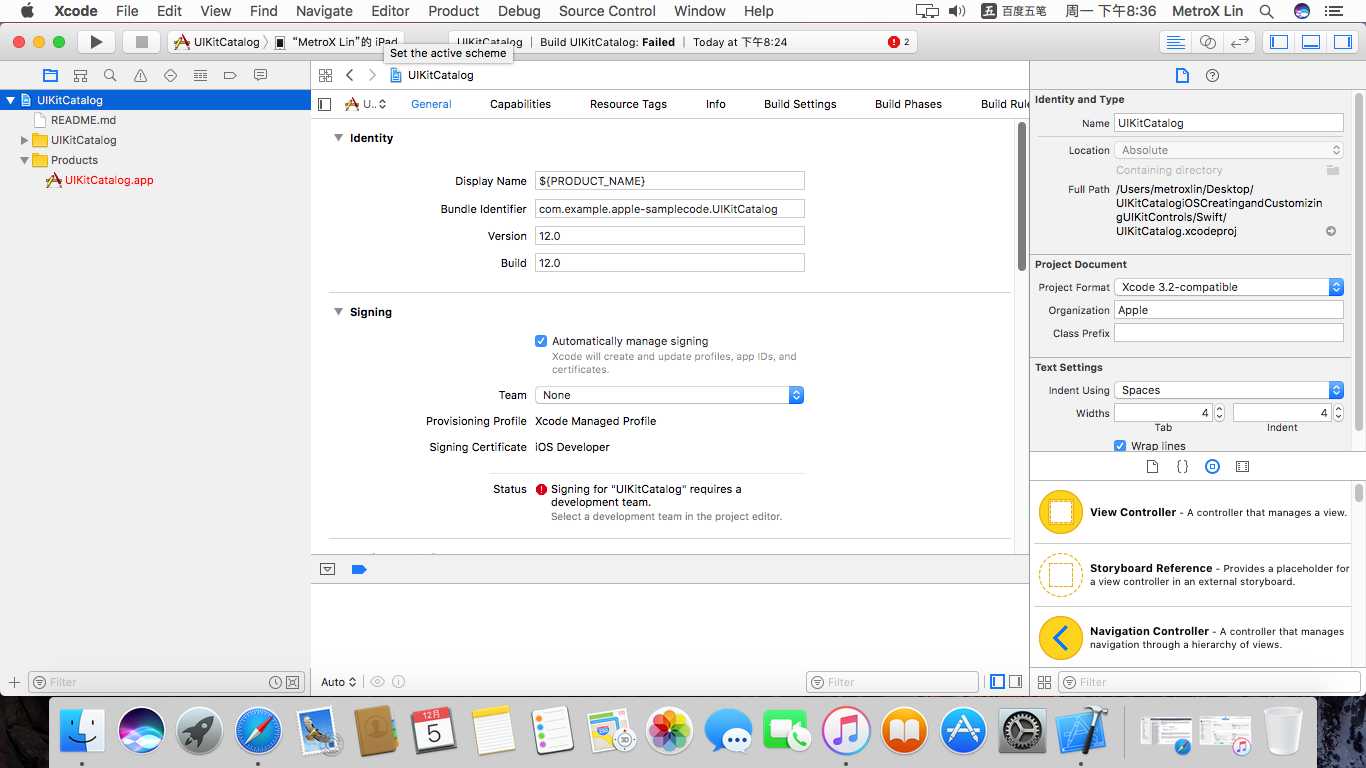Open the Indent Using dropdown

pyautogui.click(x=1229, y=390)
